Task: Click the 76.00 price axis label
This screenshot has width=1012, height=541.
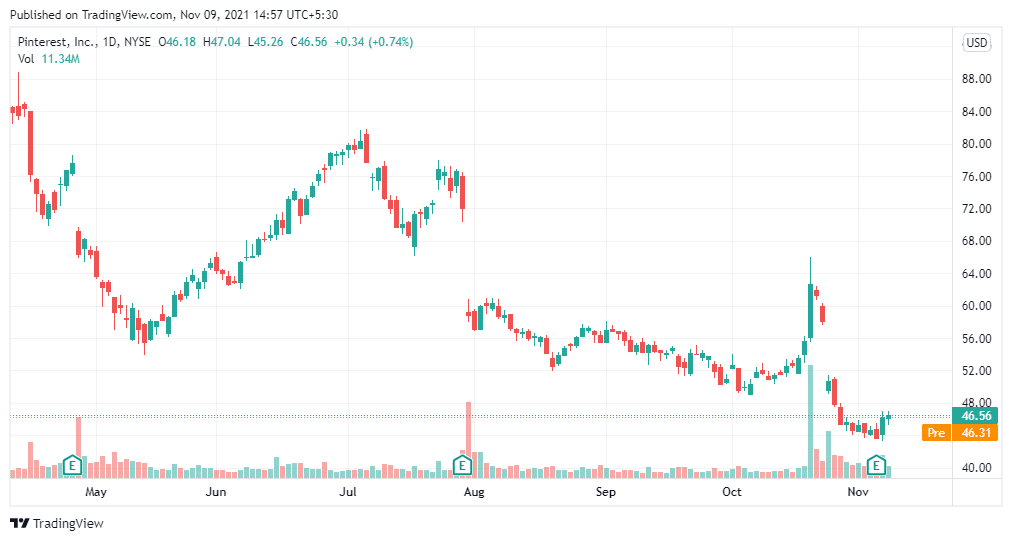Action: pyautogui.click(x=976, y=176)
